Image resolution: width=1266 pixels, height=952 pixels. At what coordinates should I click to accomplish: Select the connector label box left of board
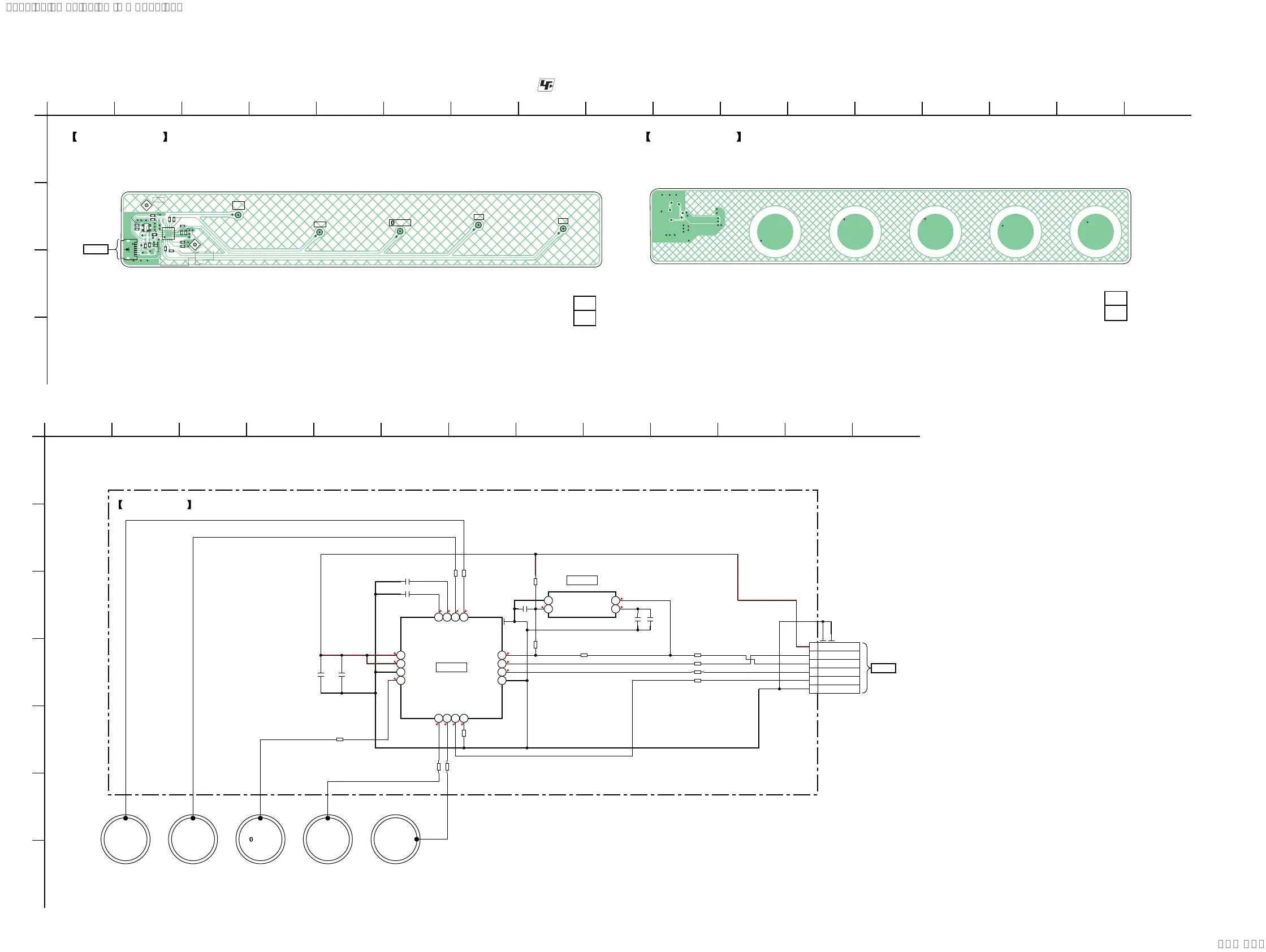coord(96,249)
